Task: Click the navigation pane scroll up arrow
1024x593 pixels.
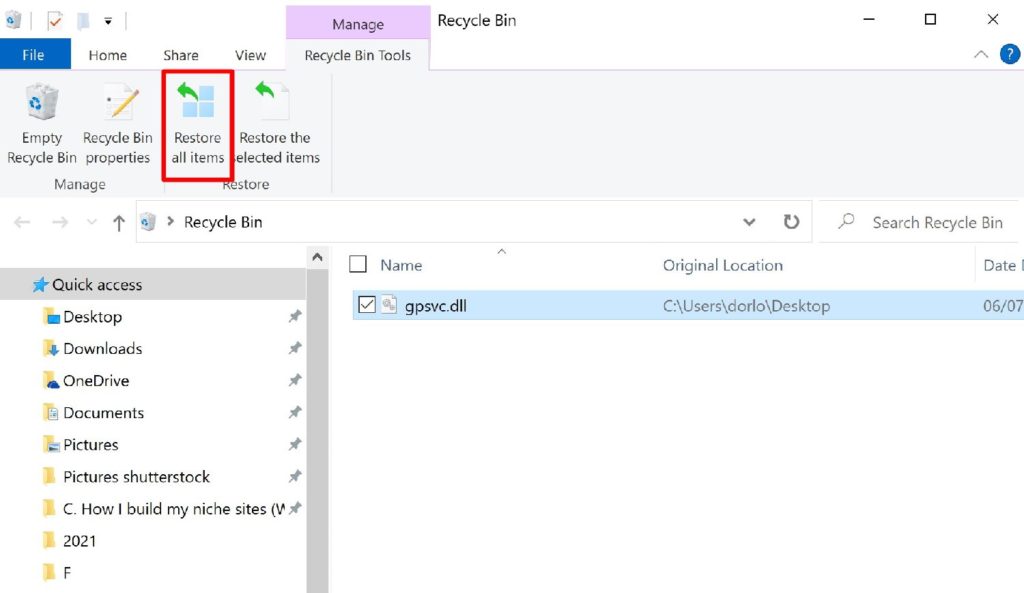Action: [x=317, y=257]
